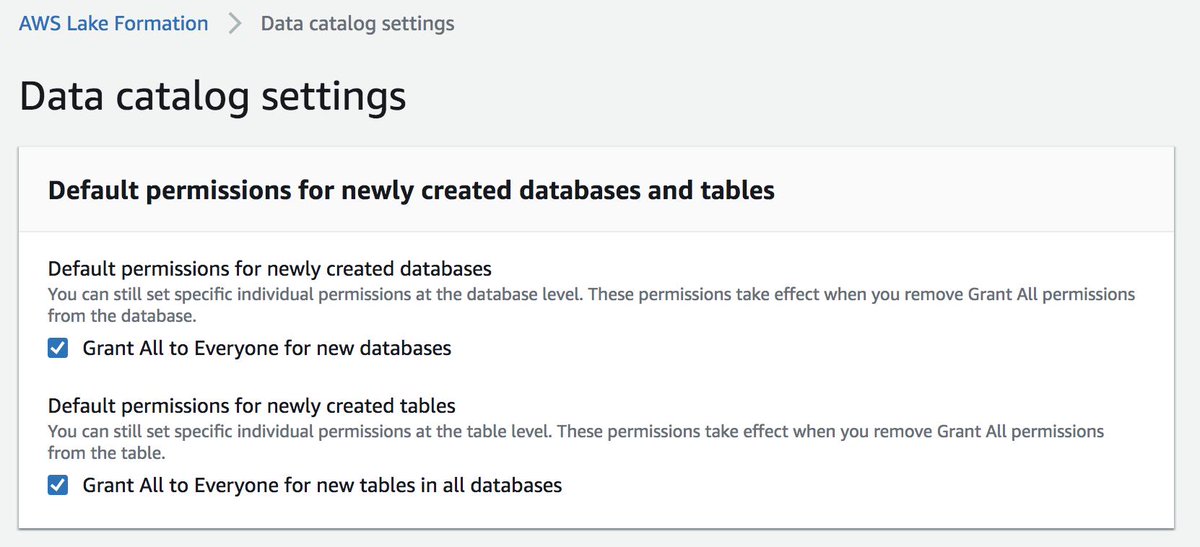Click the 'Grant All to Everyone for new databases' label
Screen dimensions: 1200x547
[267, 349]
